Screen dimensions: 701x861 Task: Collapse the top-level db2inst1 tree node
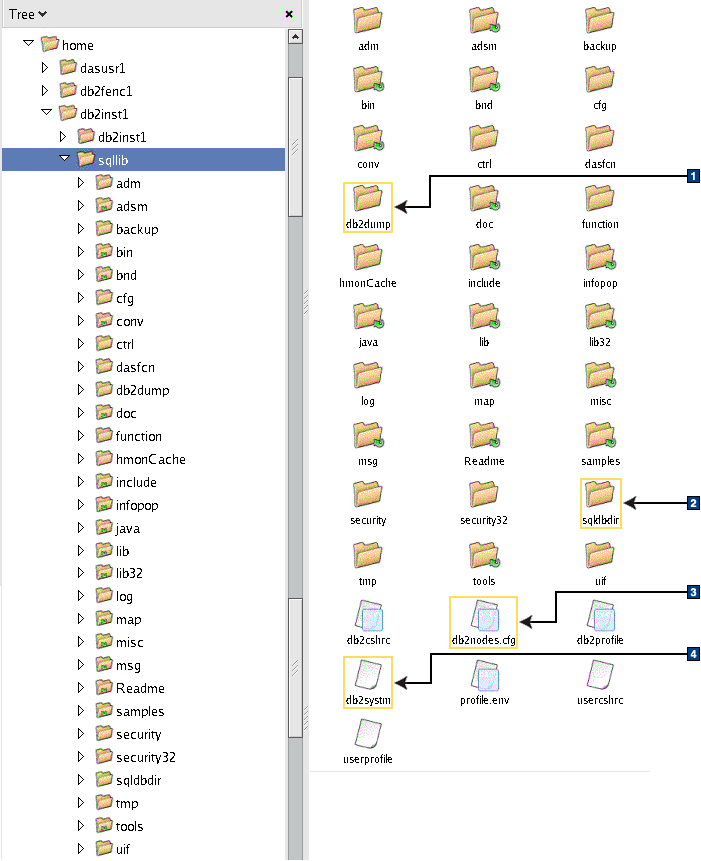47,112
